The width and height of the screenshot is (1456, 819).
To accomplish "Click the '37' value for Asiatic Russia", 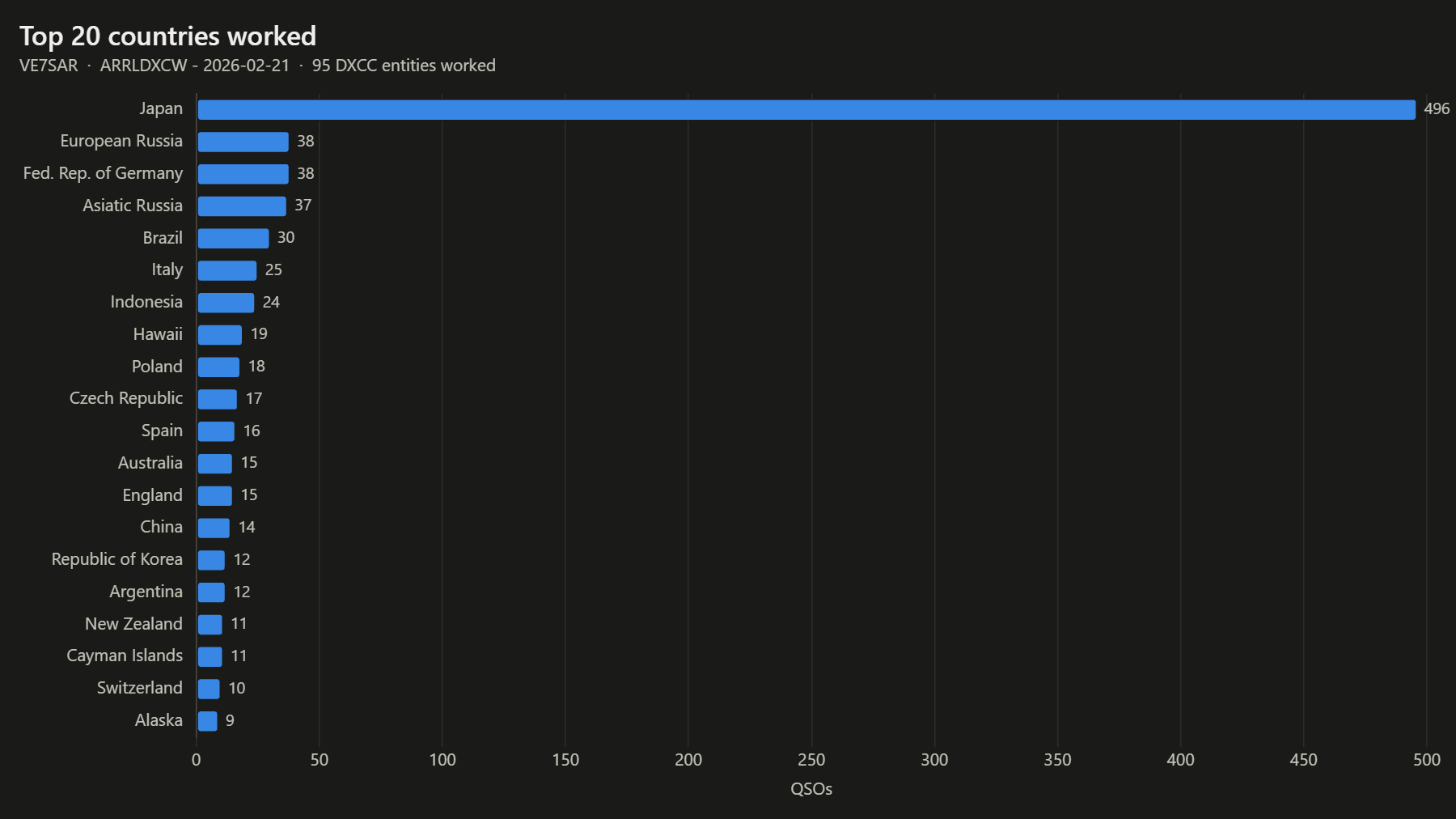I will pyautogui.click(x=303, y=205).
